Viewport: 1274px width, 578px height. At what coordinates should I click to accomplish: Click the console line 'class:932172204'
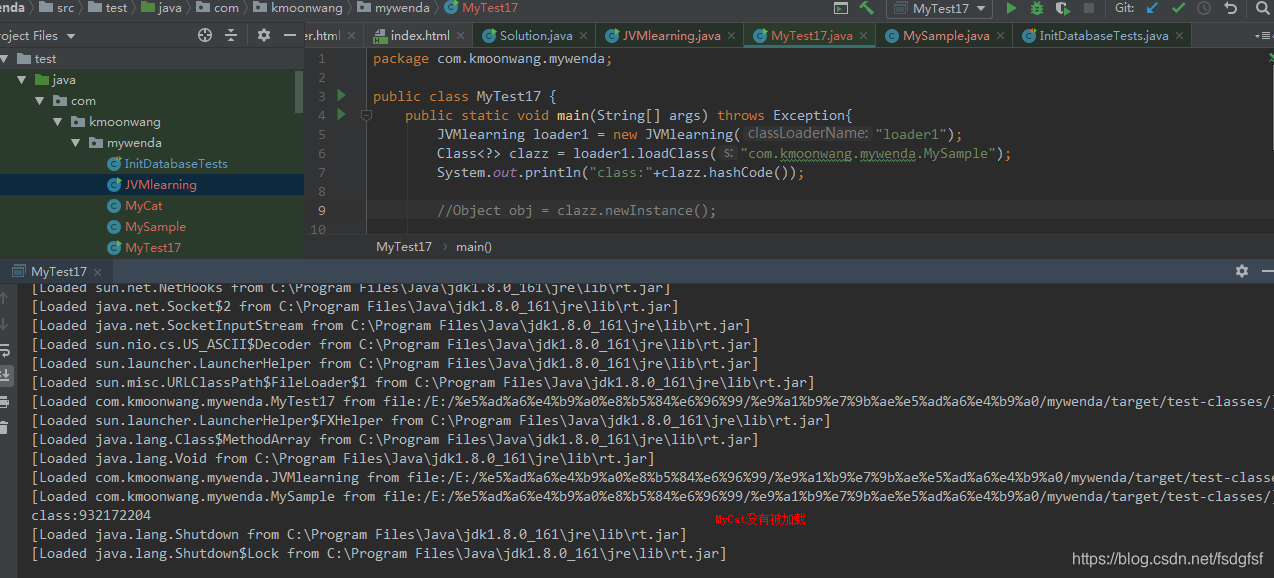tap(91, 516)
